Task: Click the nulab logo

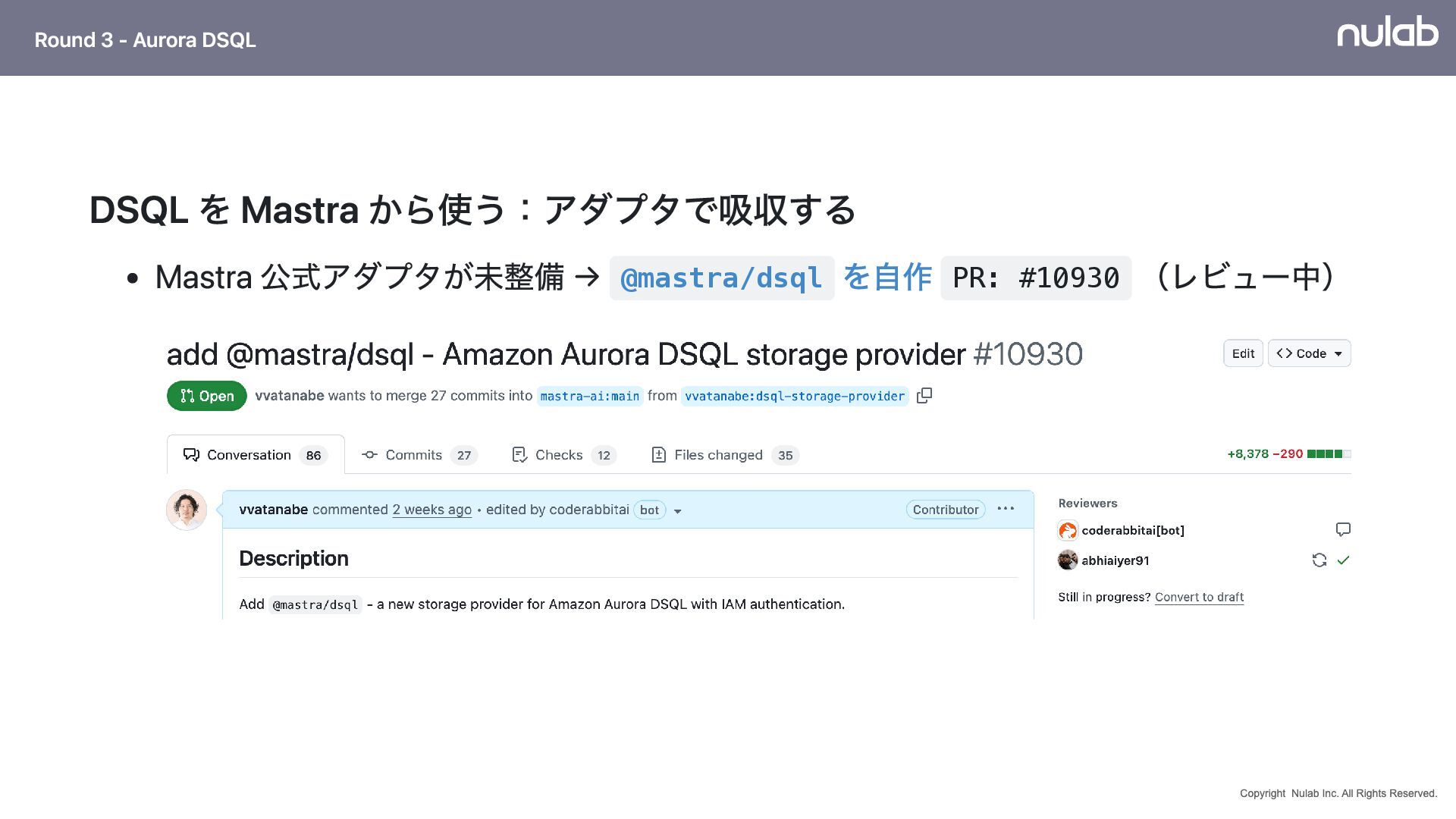Action: click(1387, 33)
